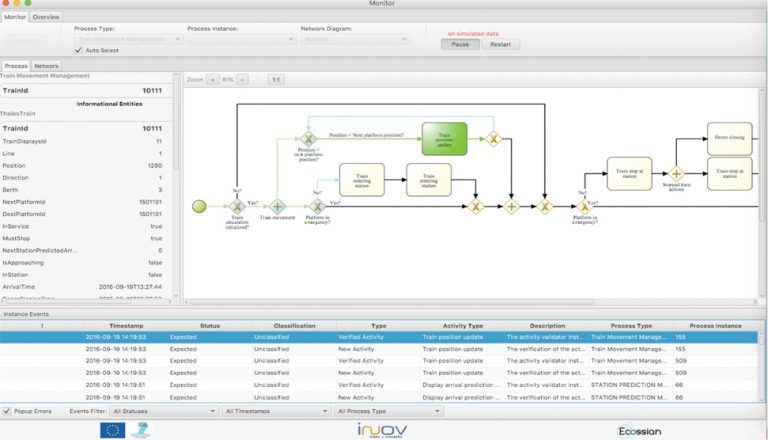Select the first 14:19:53 event row
Image resolution: width=768 pixels, height=440 pixels.
[380, 337]
